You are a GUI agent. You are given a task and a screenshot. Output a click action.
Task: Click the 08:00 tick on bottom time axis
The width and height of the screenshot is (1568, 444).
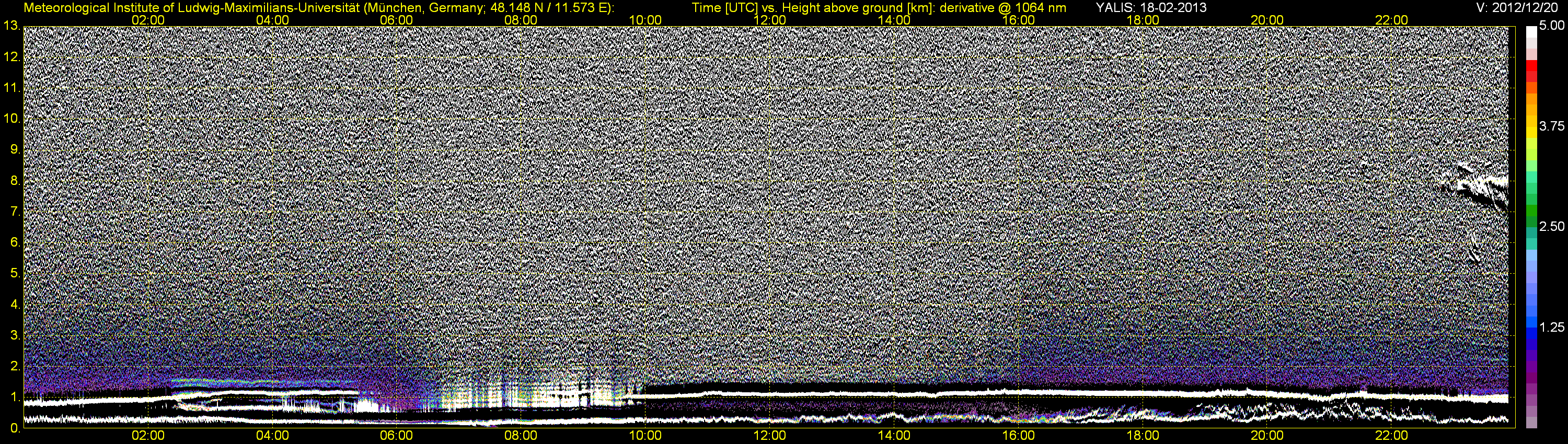tap(521, 436)
